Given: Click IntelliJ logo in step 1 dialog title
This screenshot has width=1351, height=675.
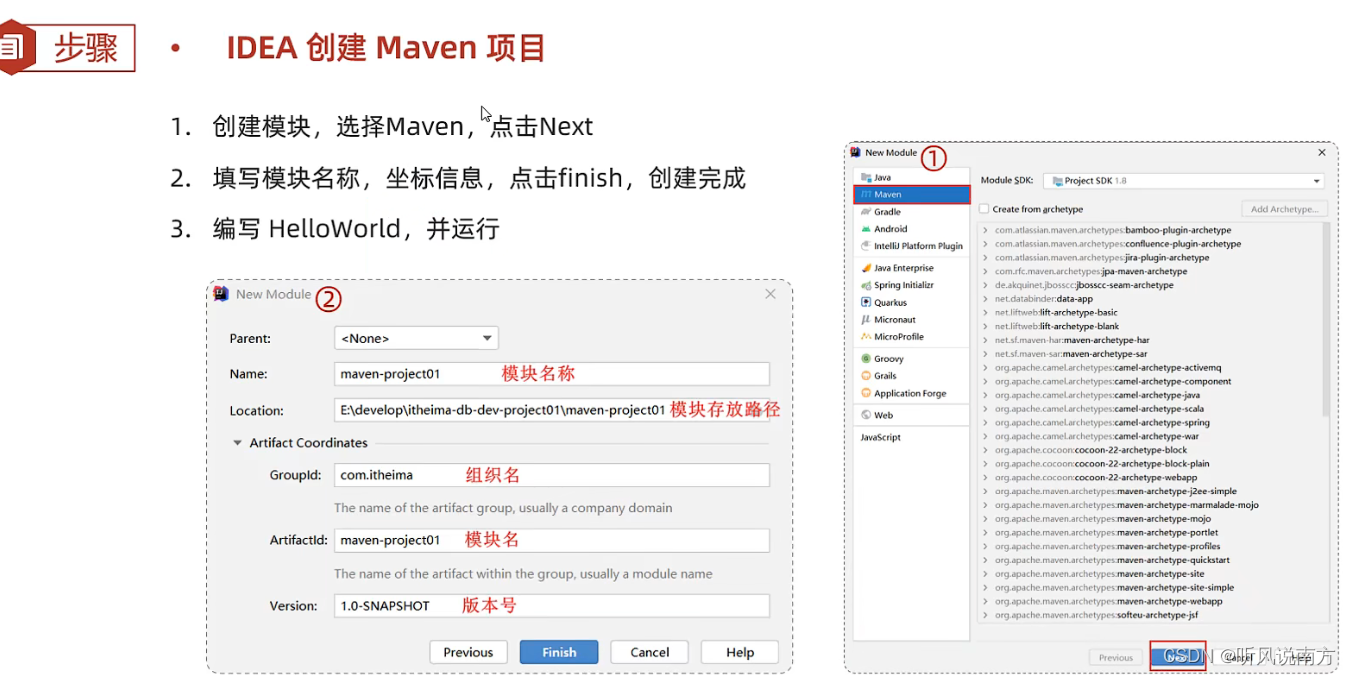Looking at the screenshot, I should coord(856,152).
